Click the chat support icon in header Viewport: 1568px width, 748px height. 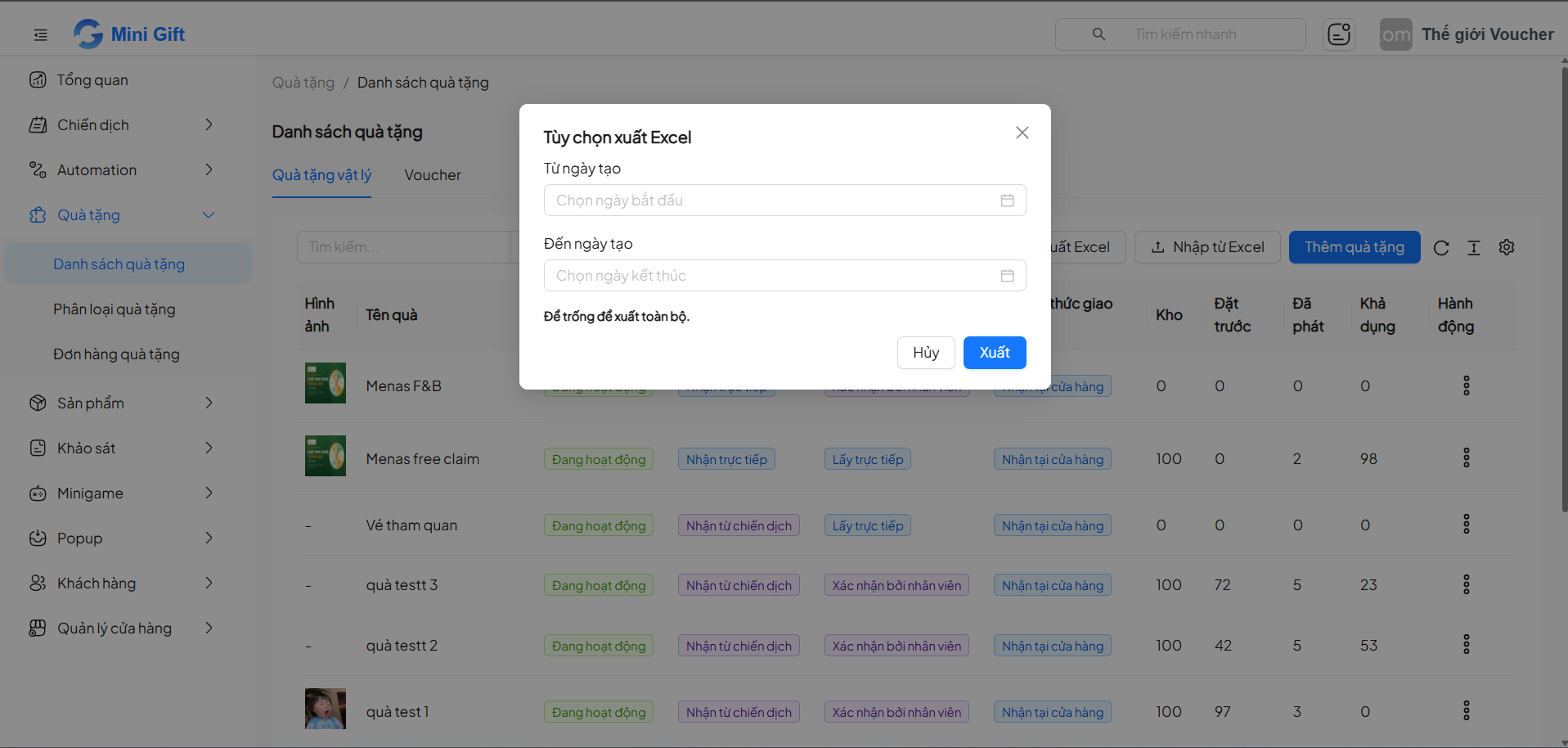pos(1339,34)
